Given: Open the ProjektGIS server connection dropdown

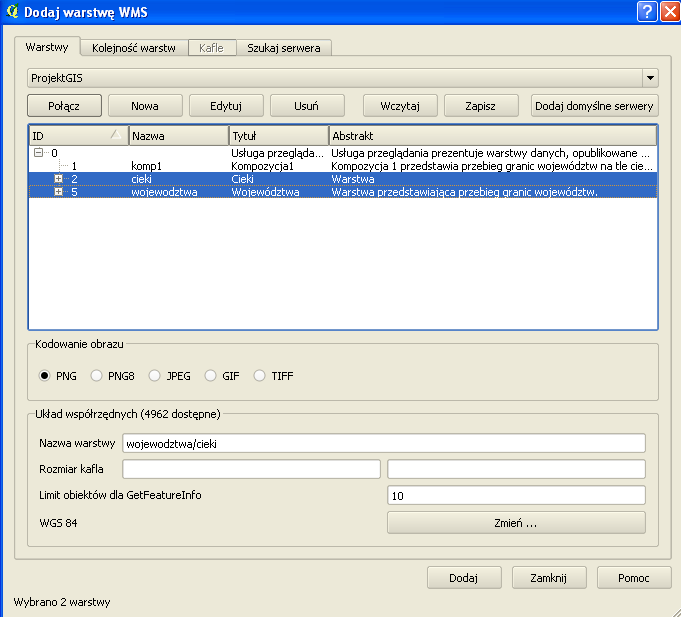Looking at the screenshot, I should (650, 78).
